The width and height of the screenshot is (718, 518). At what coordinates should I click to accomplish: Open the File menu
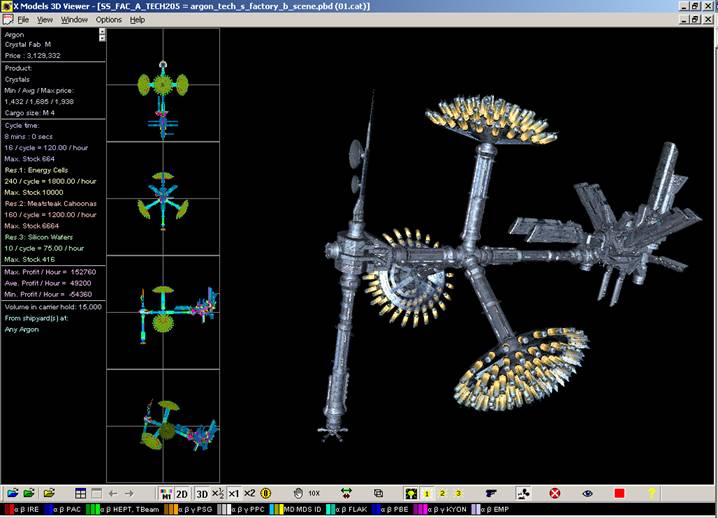tap(22, 19)
